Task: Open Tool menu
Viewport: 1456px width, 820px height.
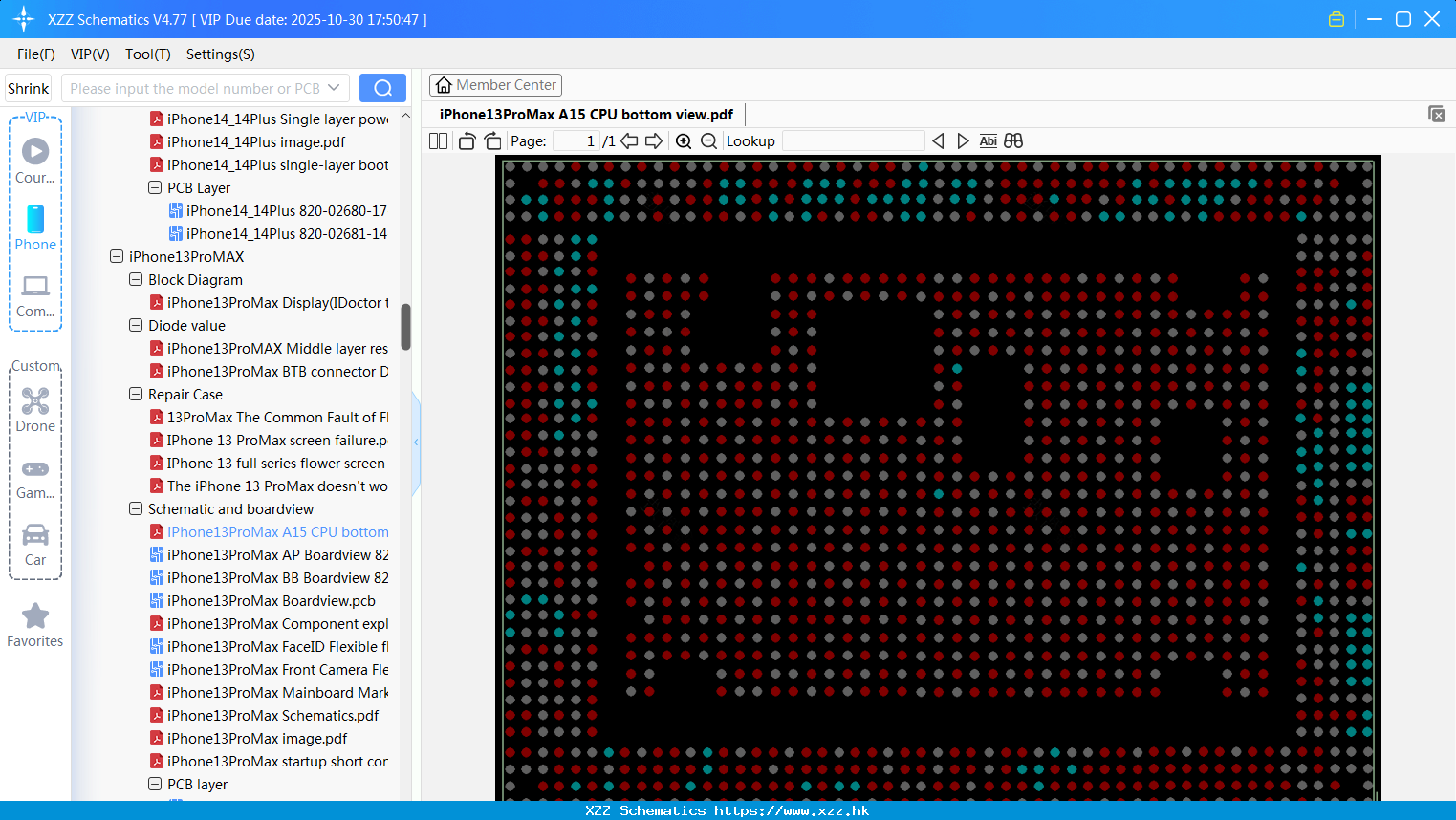Action: [x=148, y=54]
